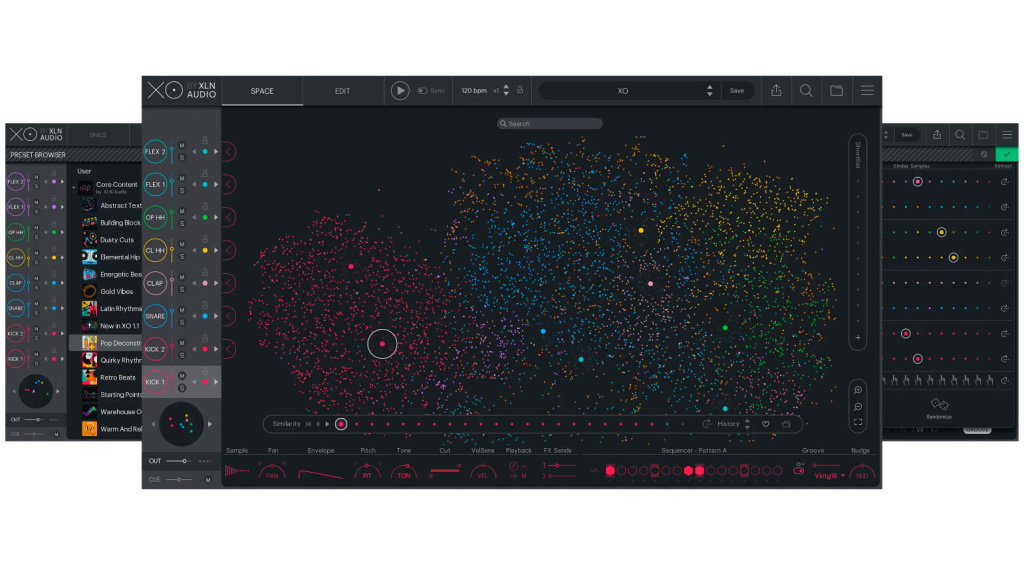Screen dimensions: 1024x565
Task: Solo the CL HH channel
Action: [x=182, y=257]
